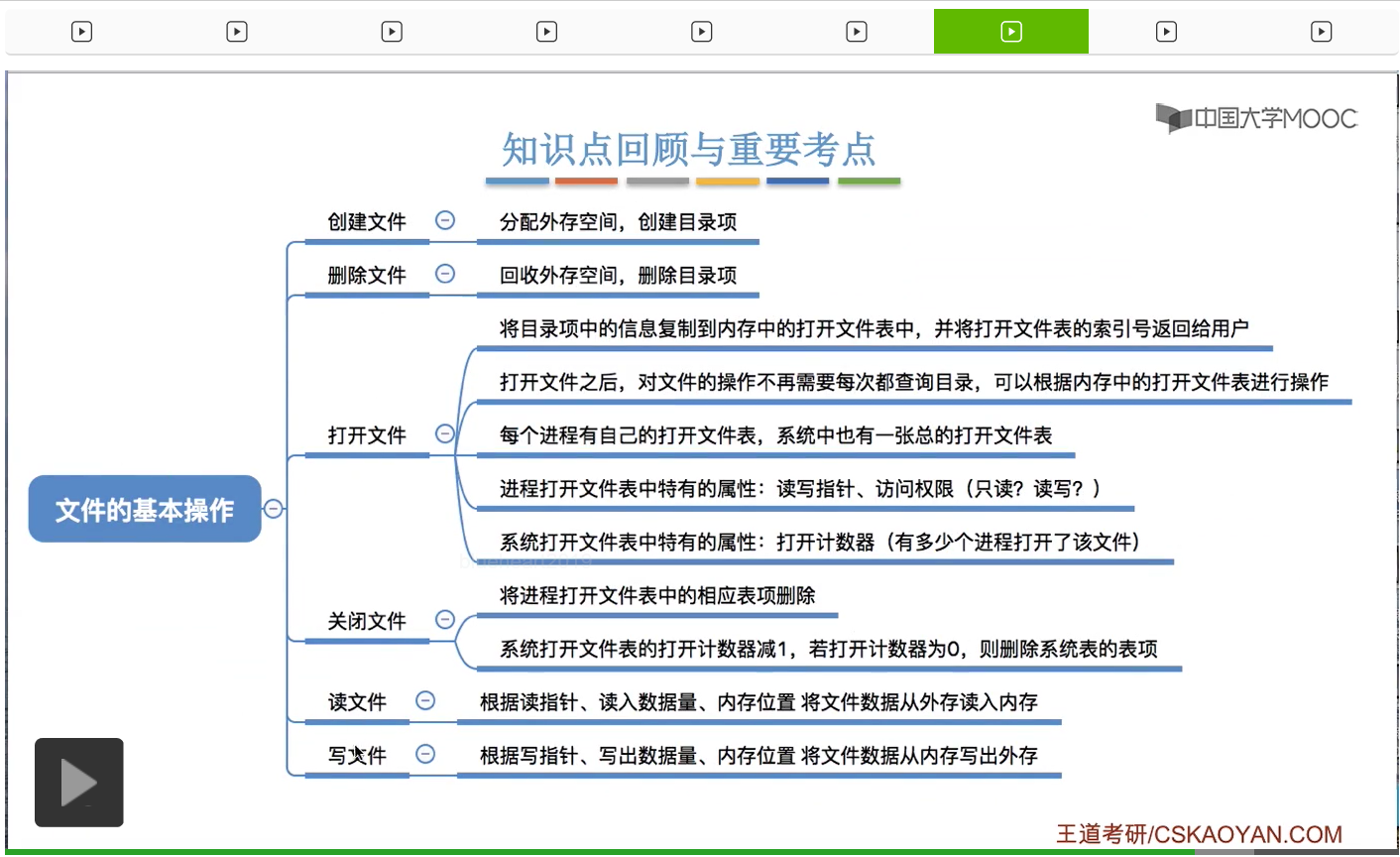
Task: Open the first video segment tab
Action: (82, 32)
